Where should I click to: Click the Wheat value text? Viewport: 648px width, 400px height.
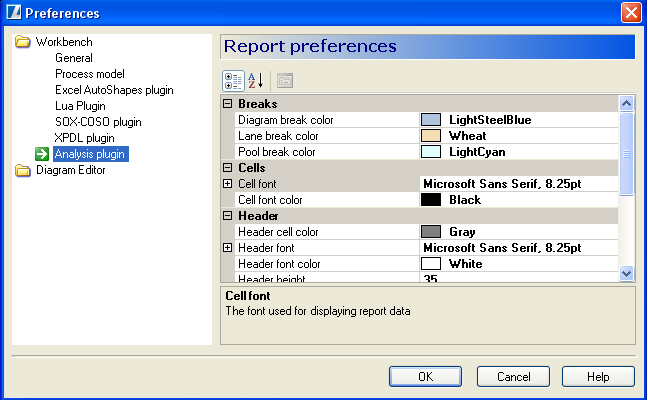click(467, 136)
